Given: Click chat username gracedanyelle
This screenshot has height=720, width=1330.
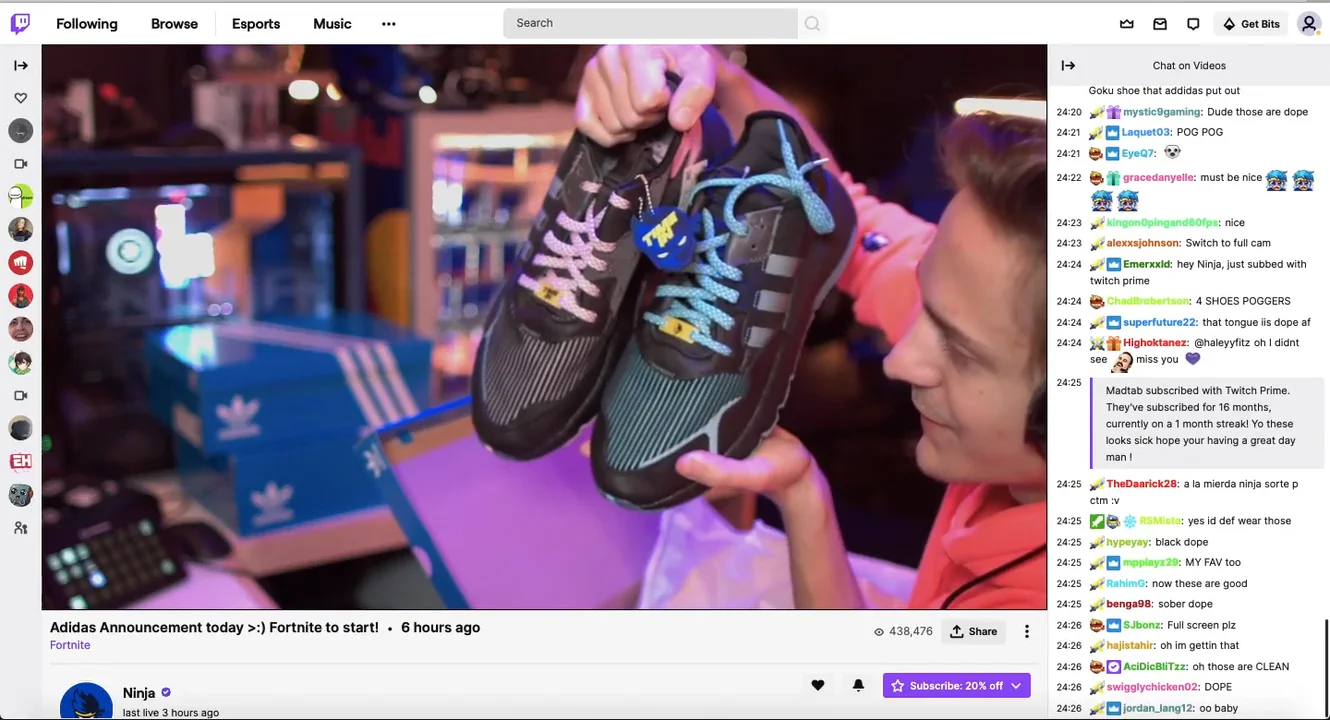Looking at the screenshot, I should (1158, 177).
